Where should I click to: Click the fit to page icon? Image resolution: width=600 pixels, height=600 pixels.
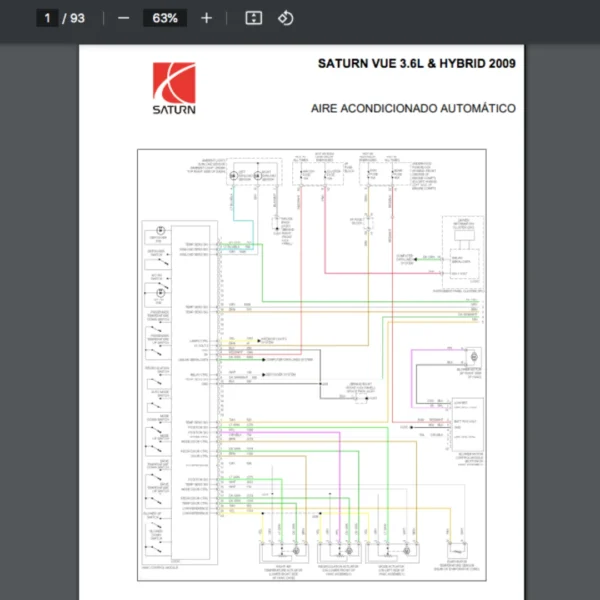253,18
